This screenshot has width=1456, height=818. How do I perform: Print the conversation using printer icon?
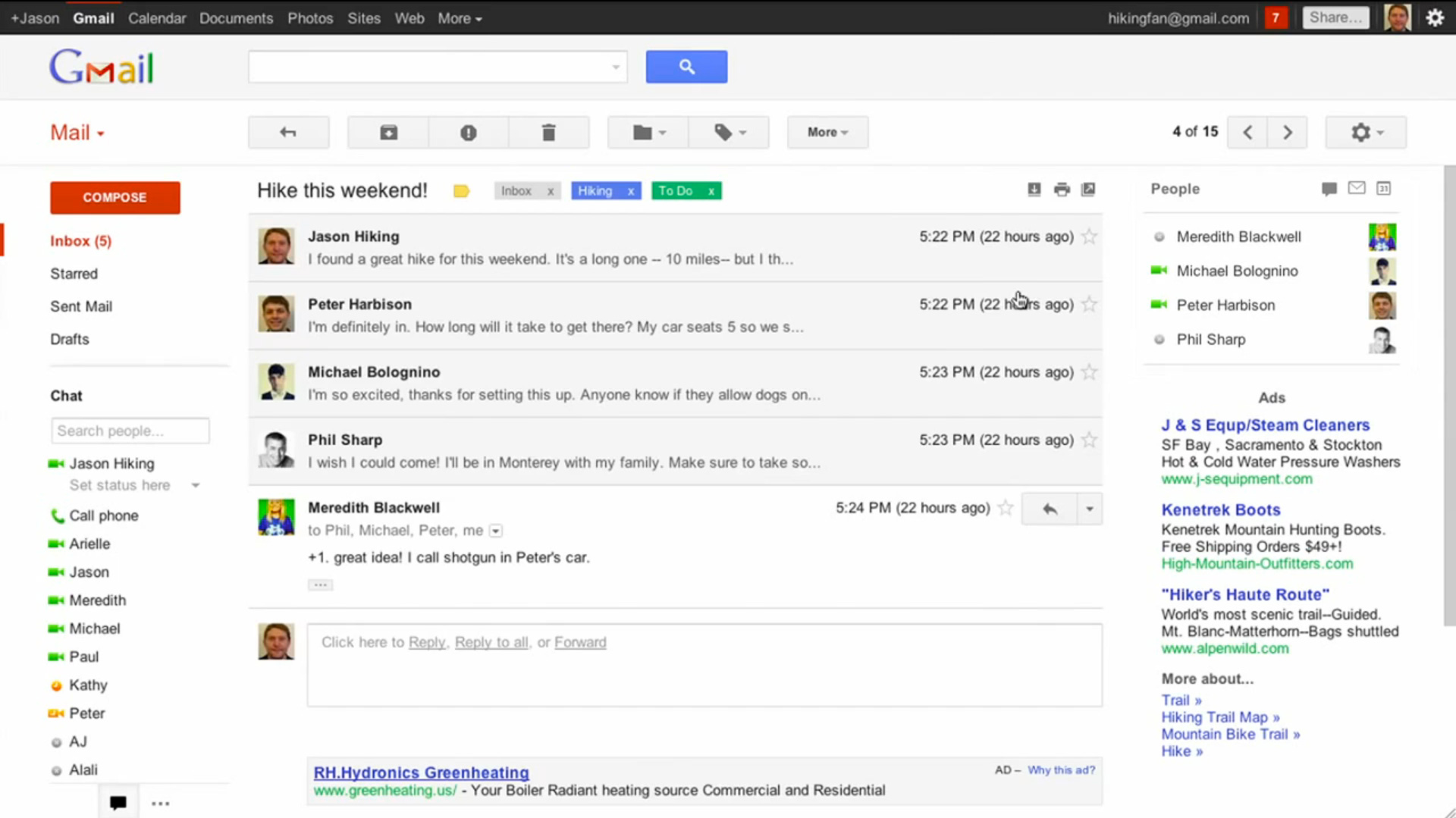pos(1062,190)
